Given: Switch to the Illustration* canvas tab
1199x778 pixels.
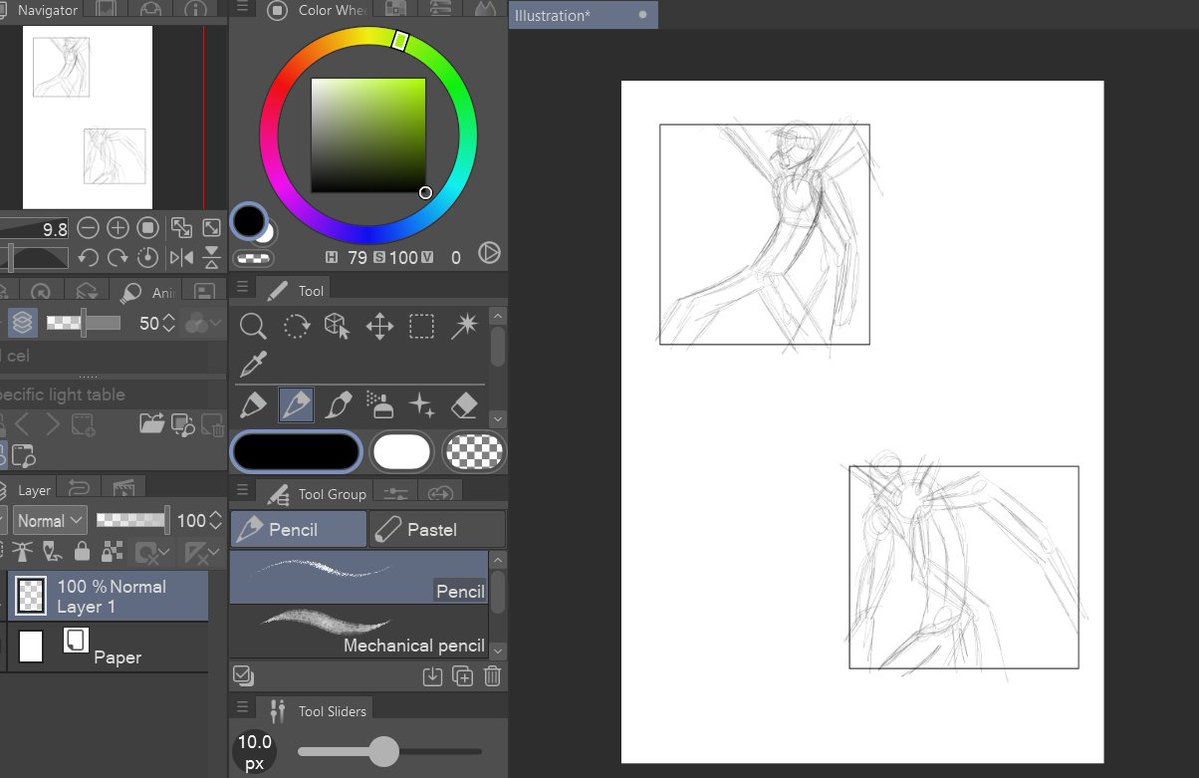Looking at the screenshot, I should tap(583, 15).
